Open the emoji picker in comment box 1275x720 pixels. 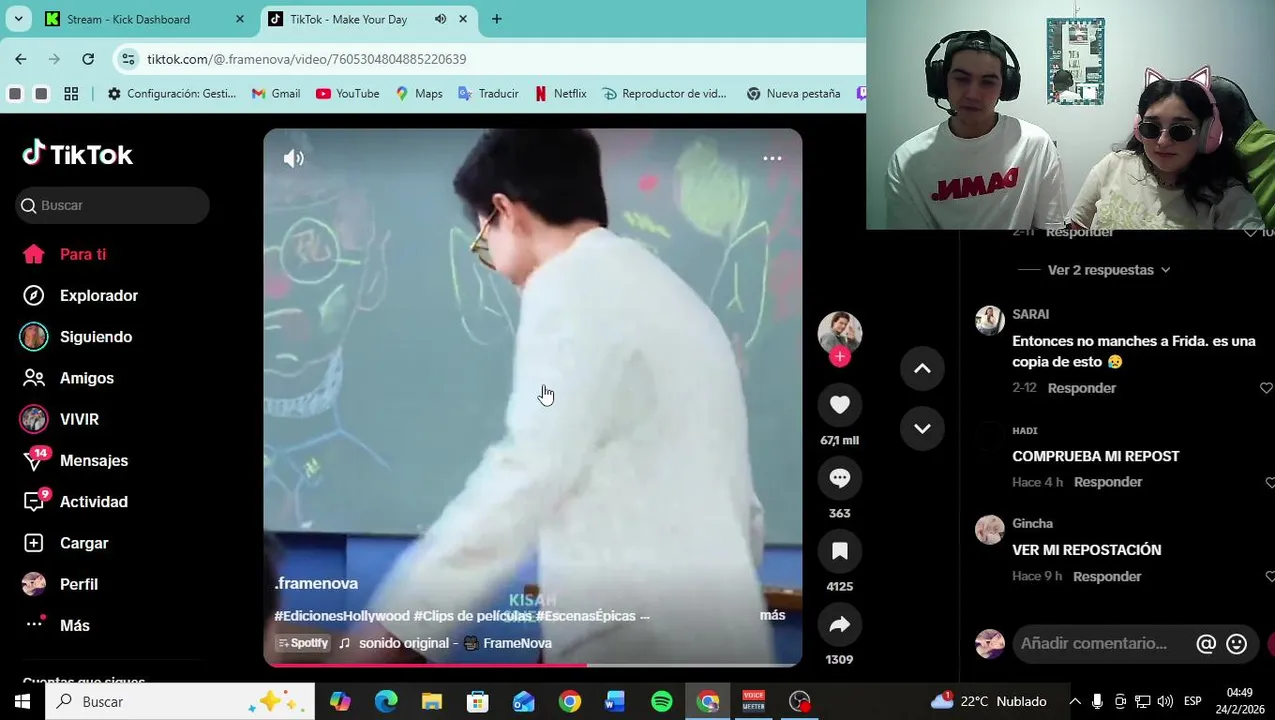tap(1237, 644)
